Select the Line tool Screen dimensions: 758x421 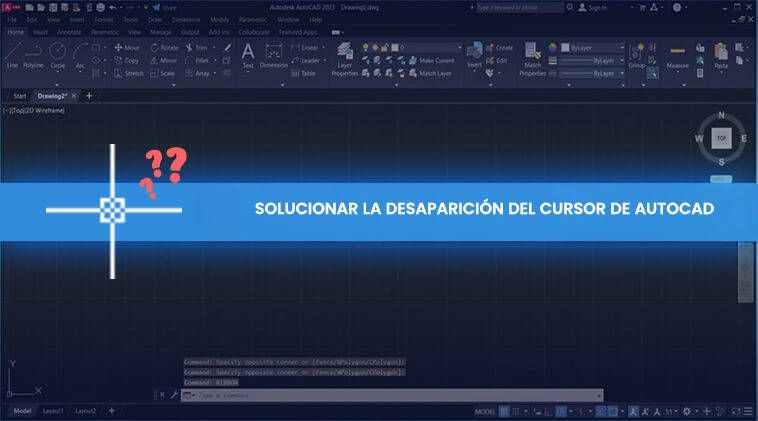(12, 55)
